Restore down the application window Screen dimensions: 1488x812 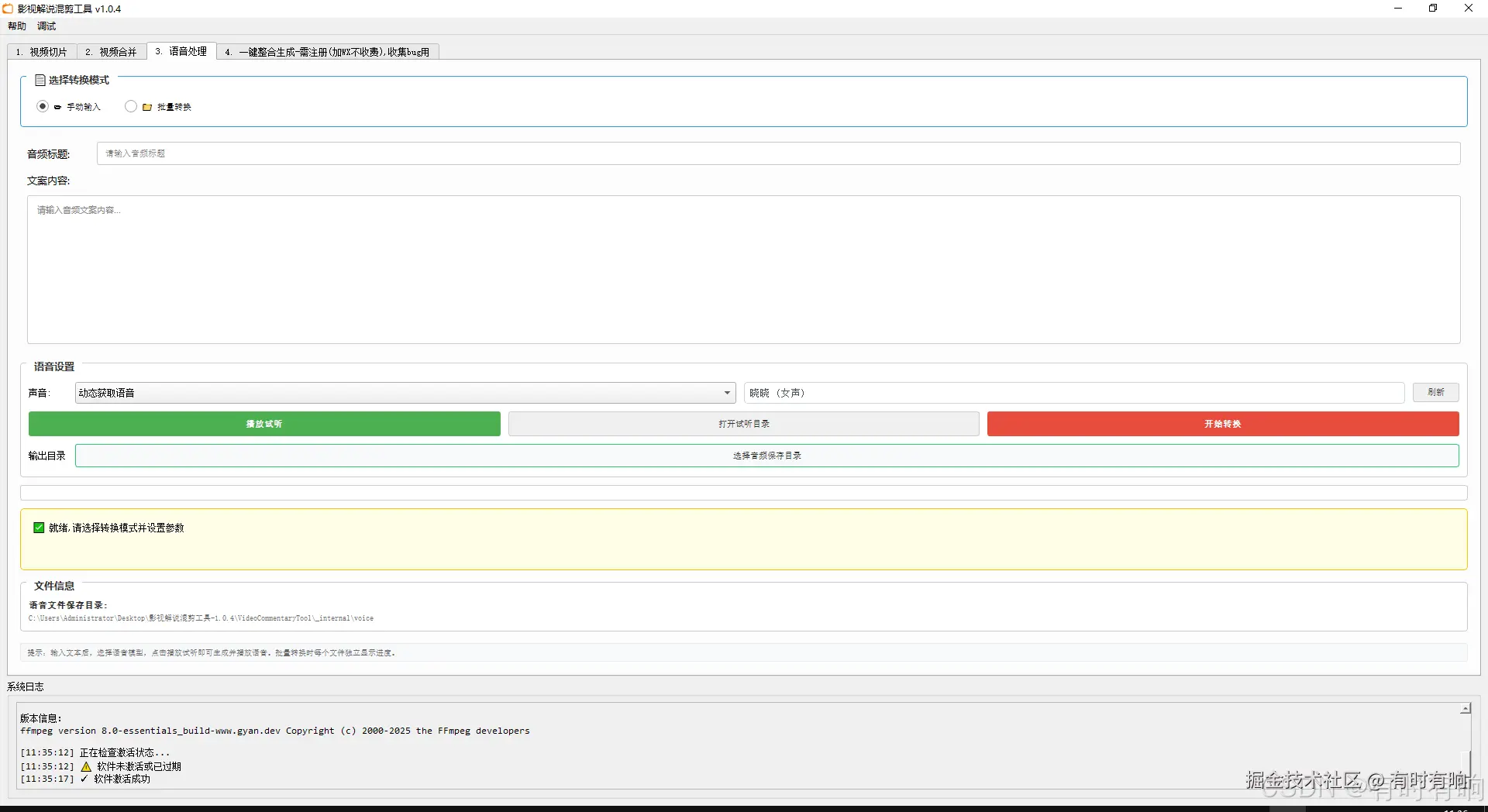pos(1433,9)
